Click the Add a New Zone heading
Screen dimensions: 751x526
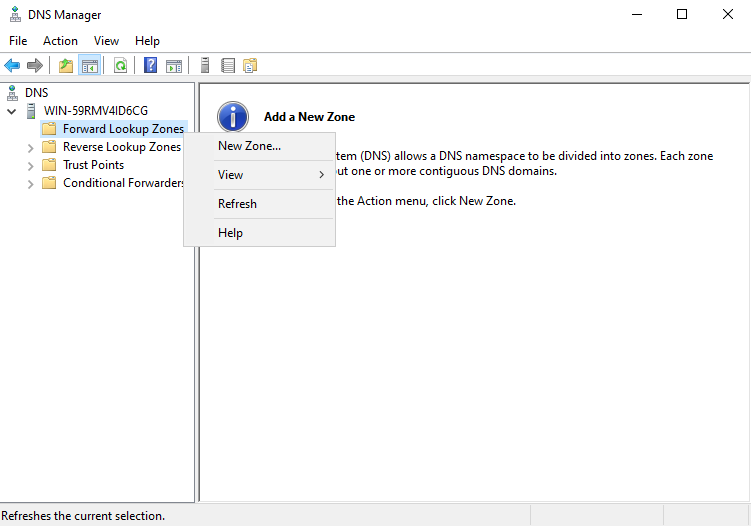click(309, 117)
